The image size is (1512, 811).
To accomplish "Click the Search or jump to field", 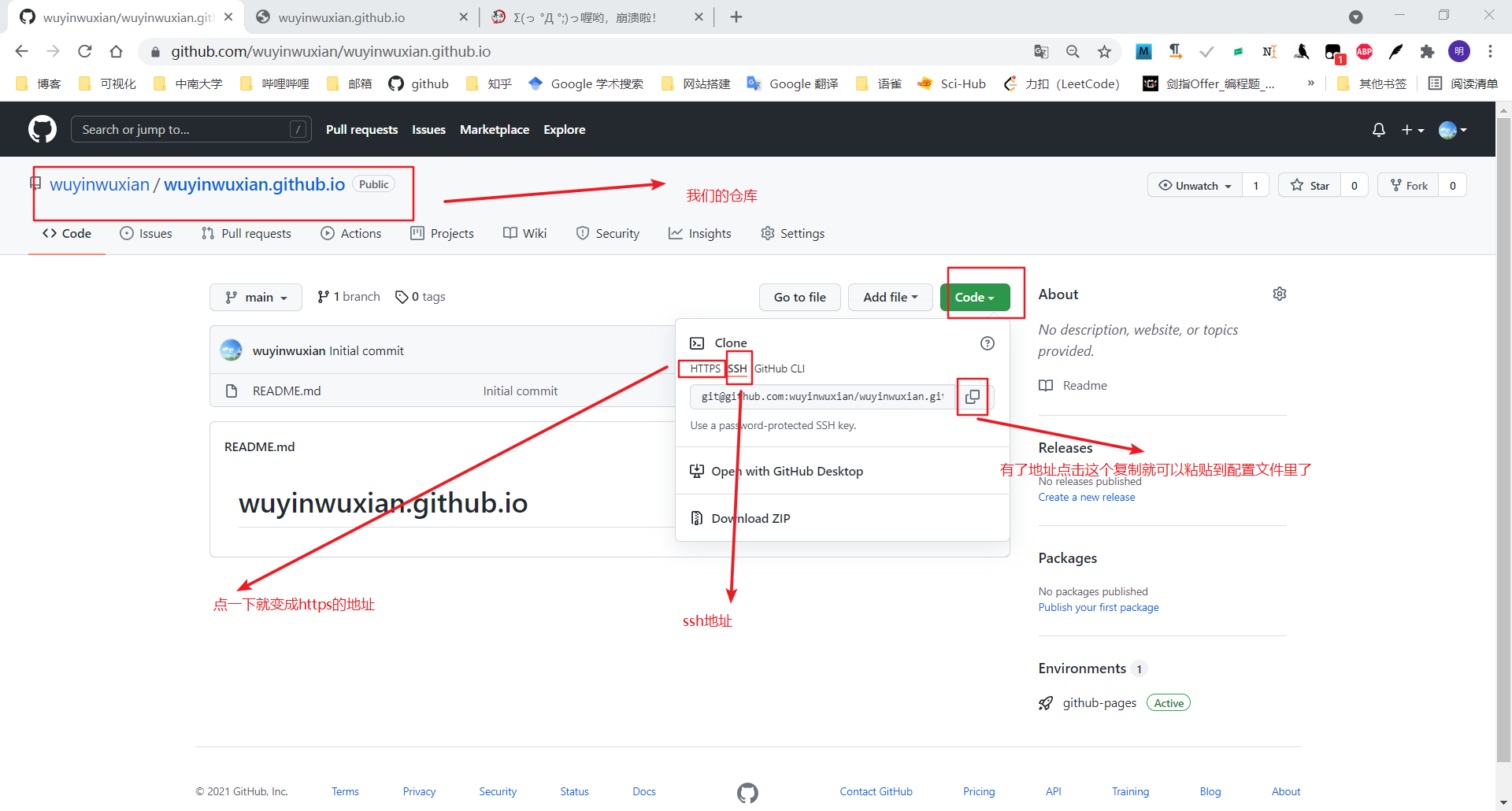I will (x=191, y=129).
